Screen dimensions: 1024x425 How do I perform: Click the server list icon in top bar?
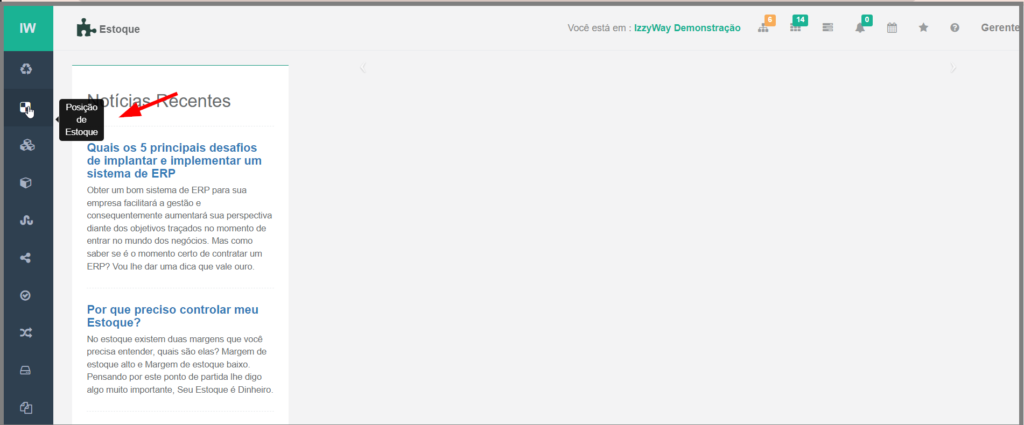828,28
